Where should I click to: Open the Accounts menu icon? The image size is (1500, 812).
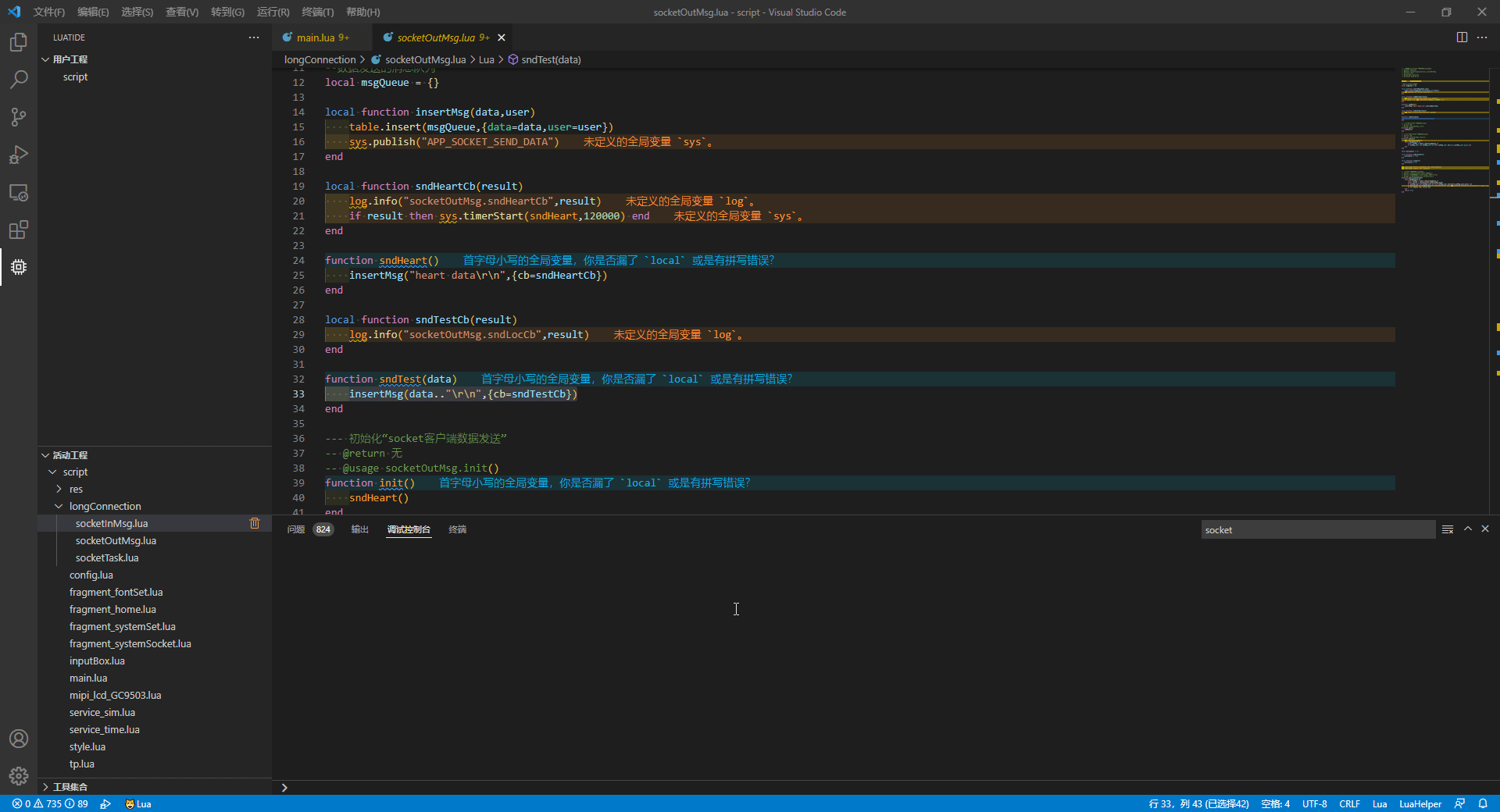(x=19, y=739)
